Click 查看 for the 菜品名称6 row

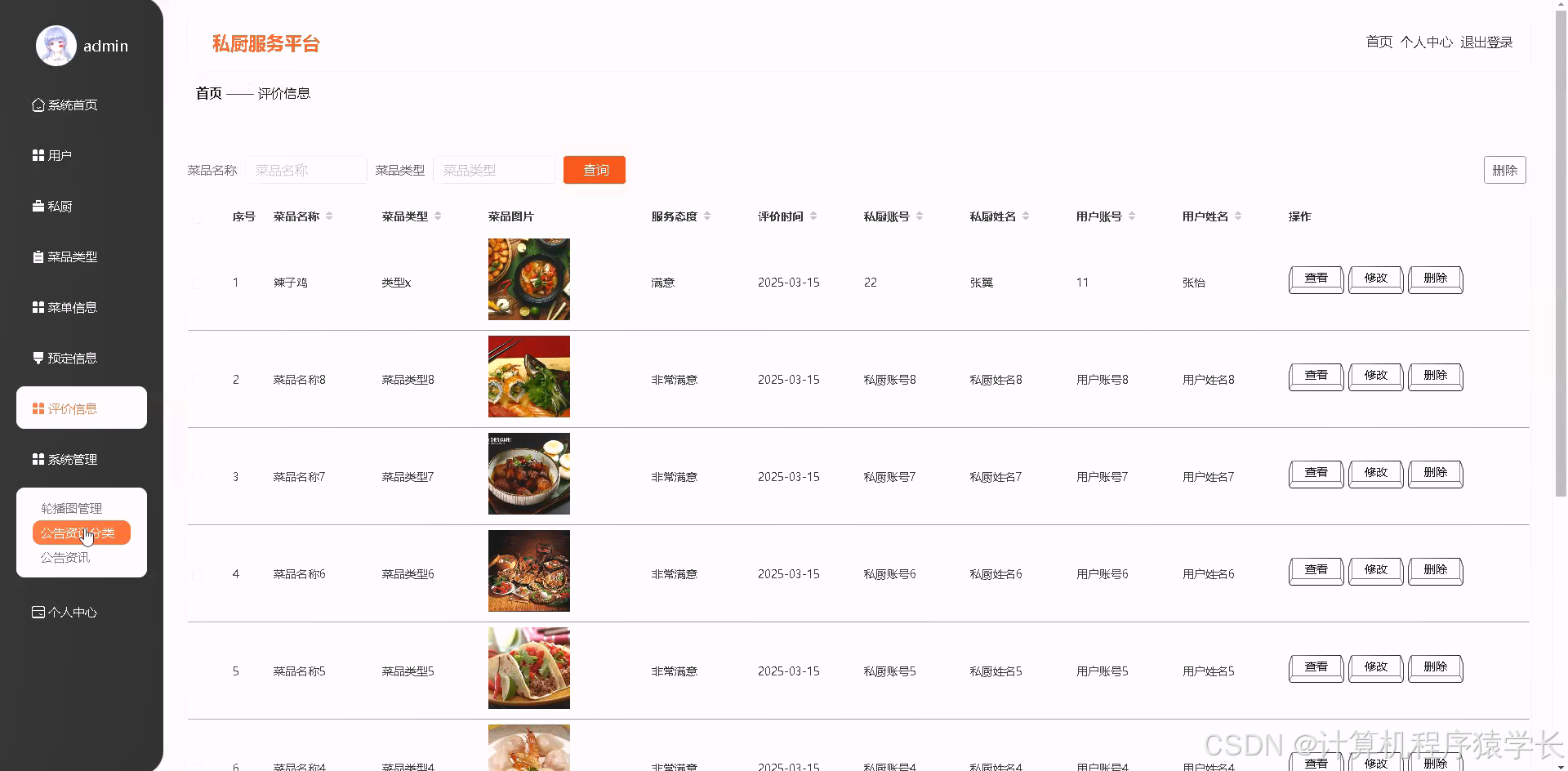1316,571
